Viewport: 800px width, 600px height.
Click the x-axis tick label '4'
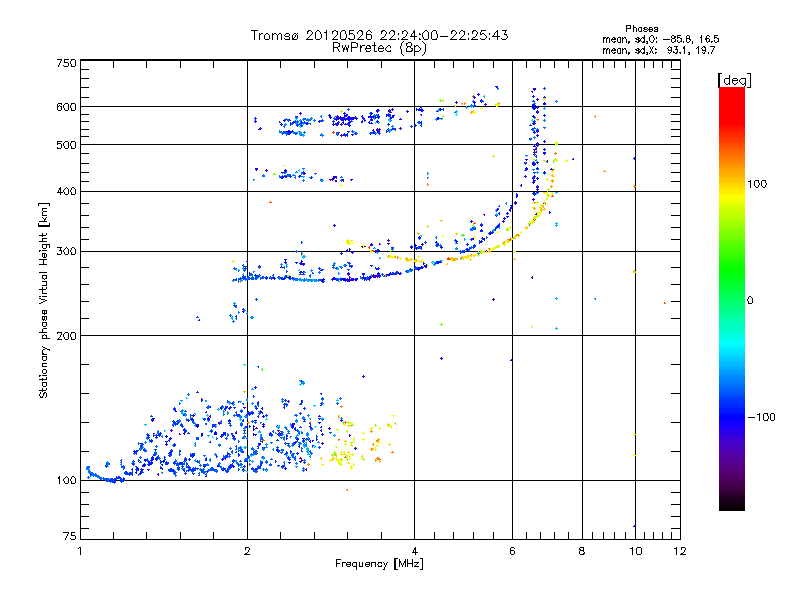[x=414, y=551]
